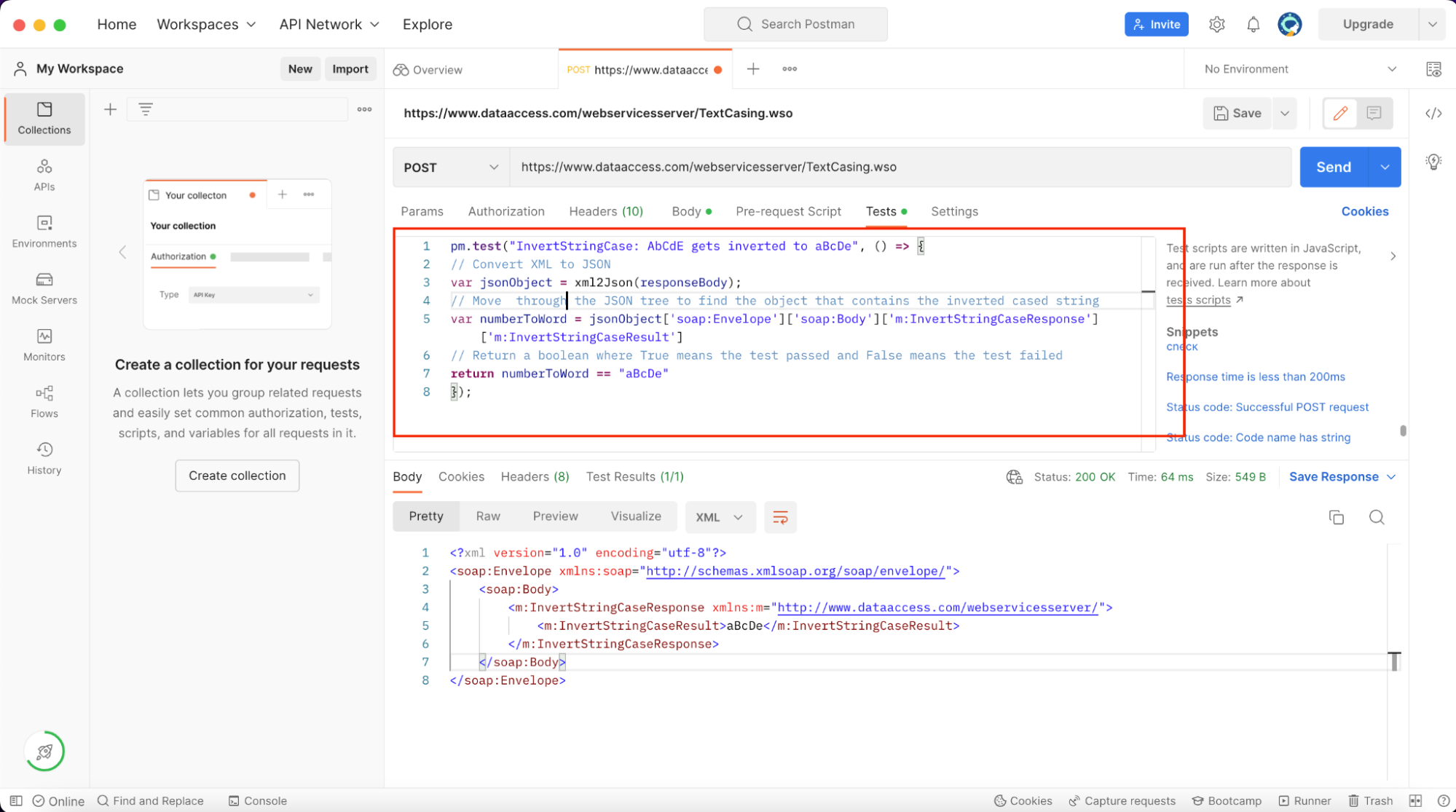Switch to the request Settings tab
The height and width of the screenshot is (812, 1456).
point(954,211)
